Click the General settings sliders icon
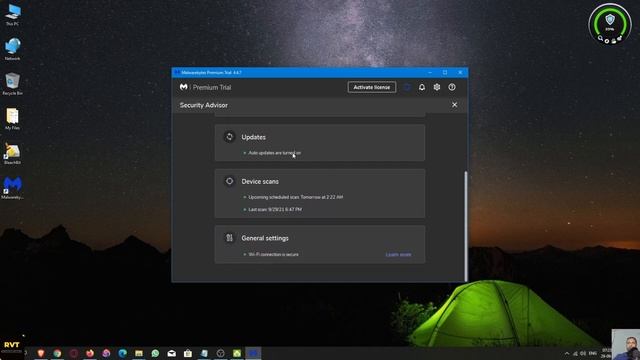Image resolution: width=640 pixels, height=360 pixels. 229,238
